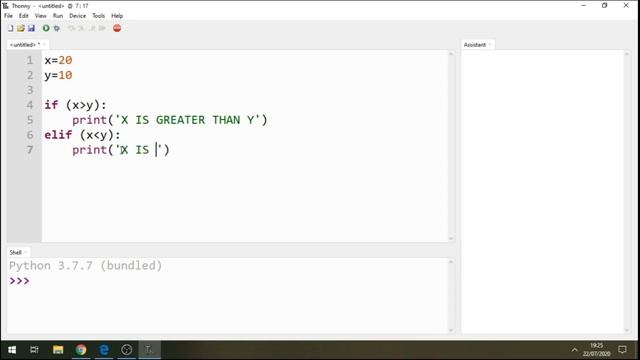This screenshot has height=360, width=640.
Task: Open the Tools menu
Action: 98,16
